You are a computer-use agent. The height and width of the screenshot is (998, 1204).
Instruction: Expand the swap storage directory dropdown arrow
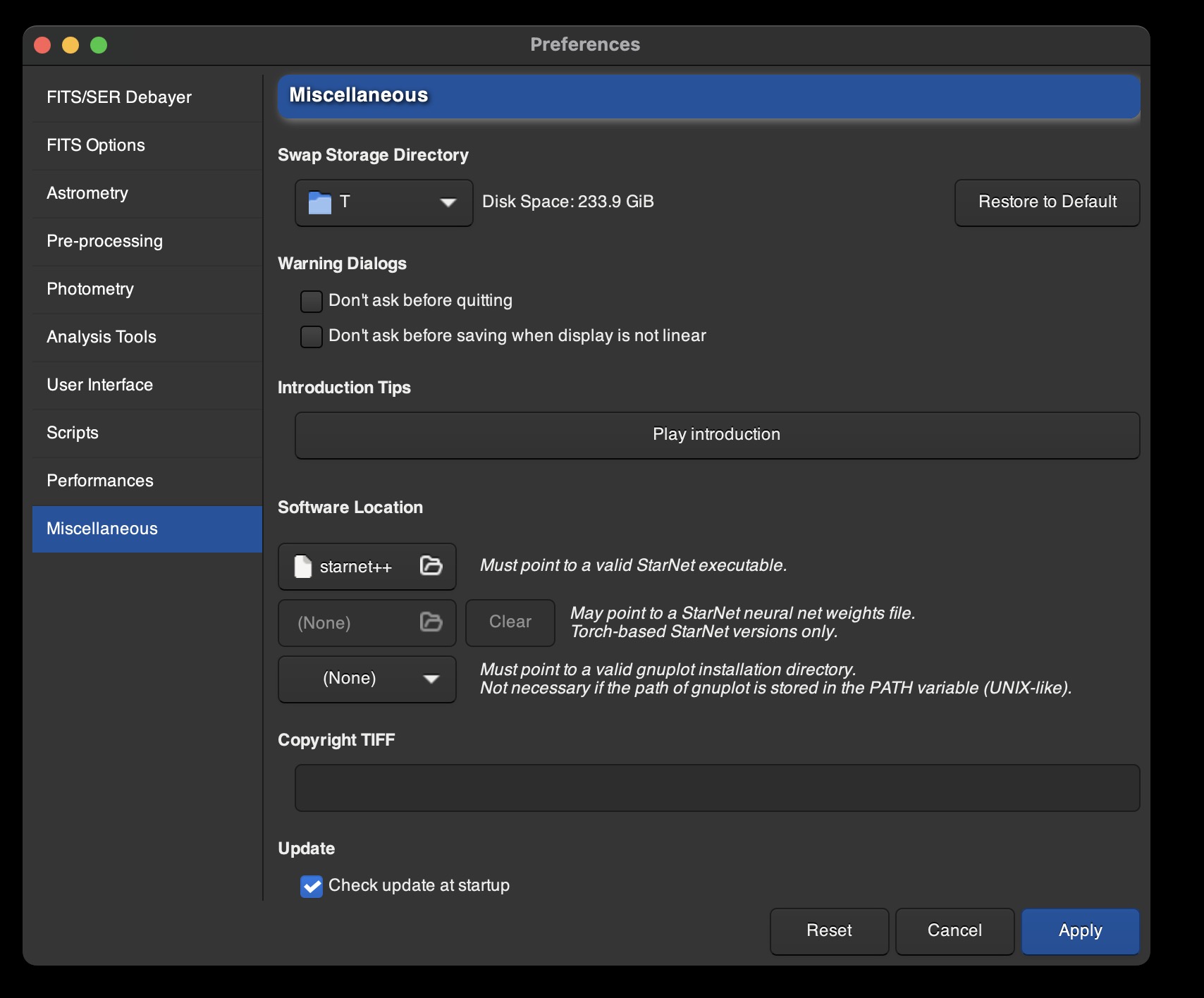[448, 203]
